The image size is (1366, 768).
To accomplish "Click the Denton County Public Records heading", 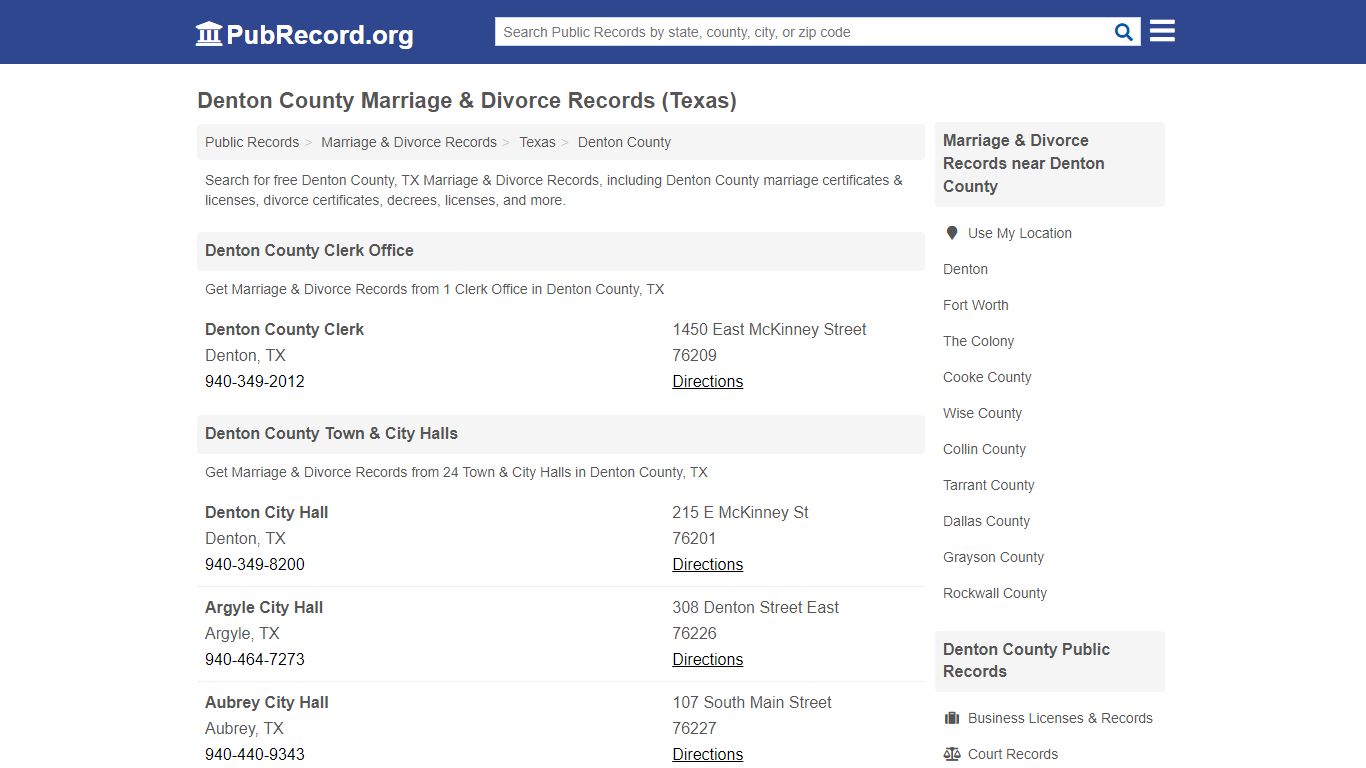I will click(x=1026, y=660).
